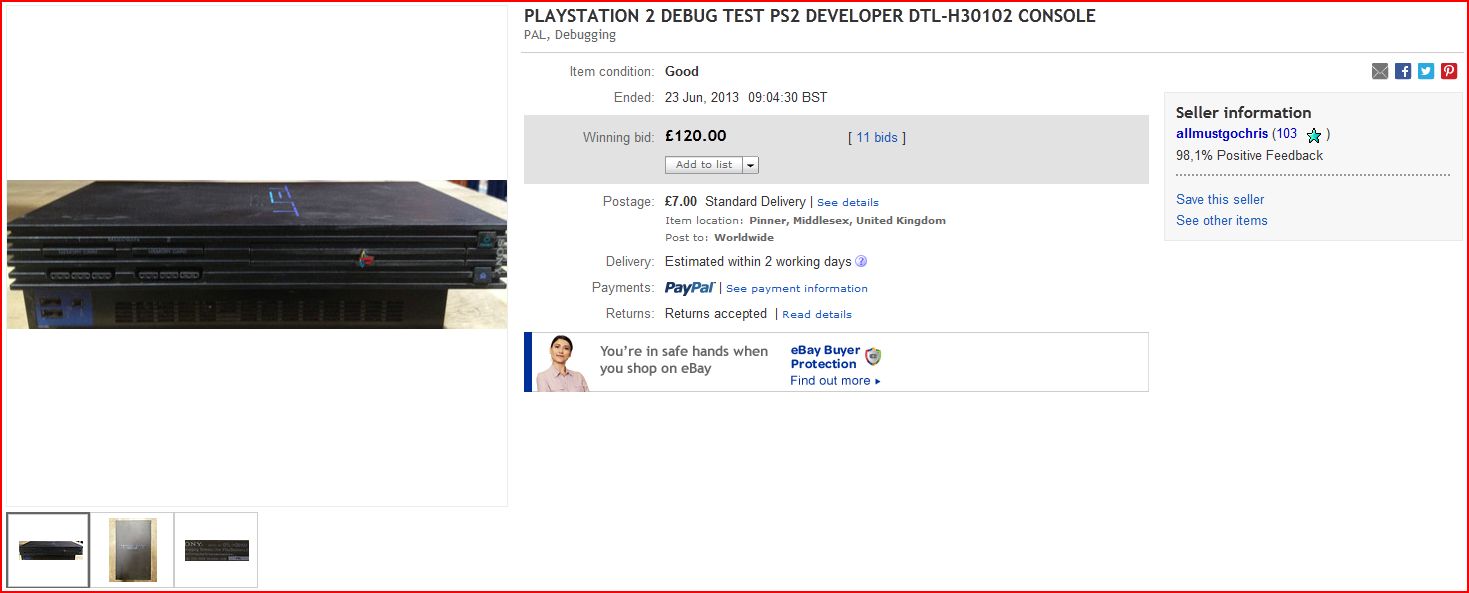Viewport: 1469px width, 593px height.
Task: Share listing on Facebook
Action: coord(1403,71)
